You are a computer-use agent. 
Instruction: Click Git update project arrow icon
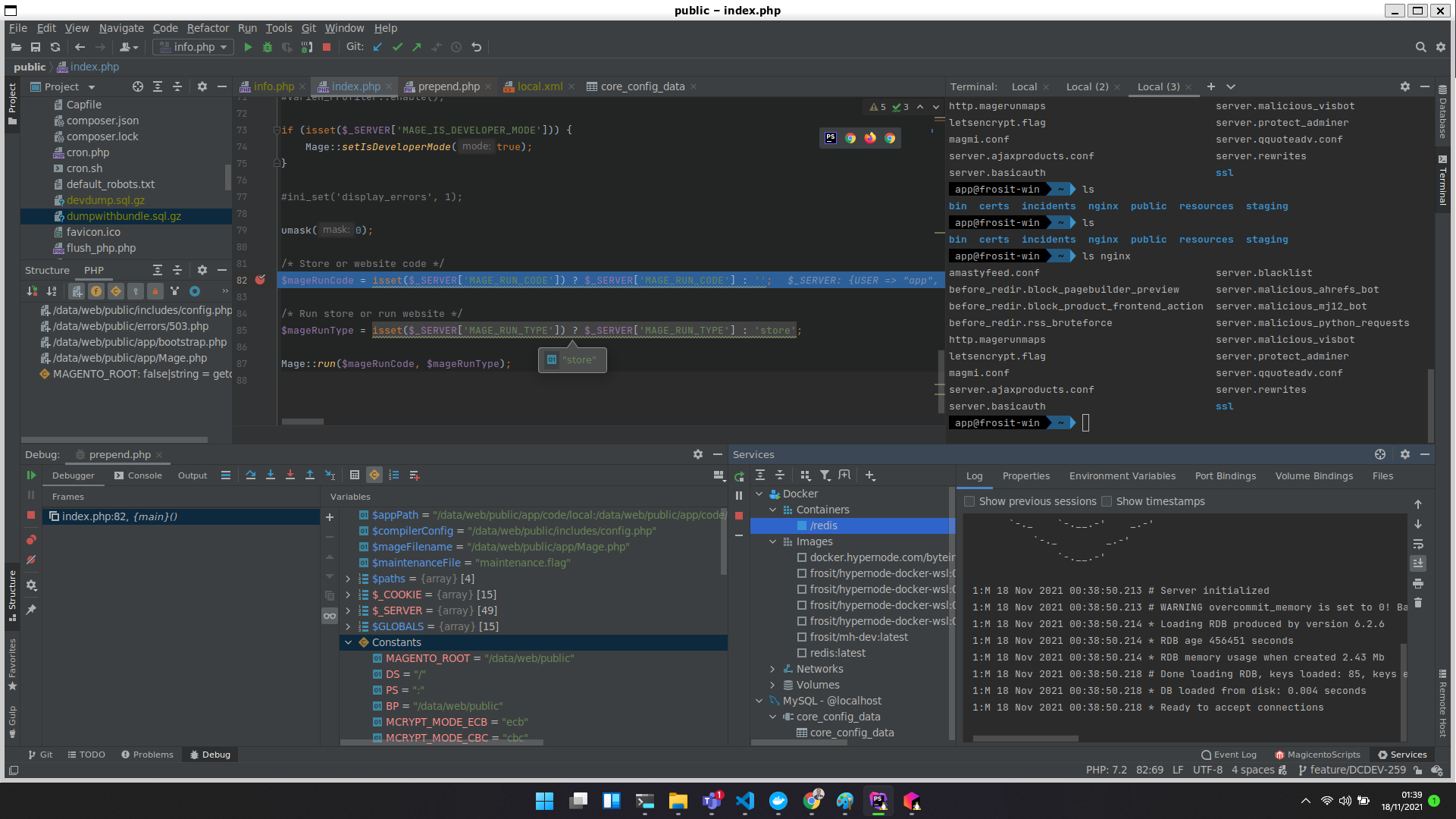click(377, 47)
